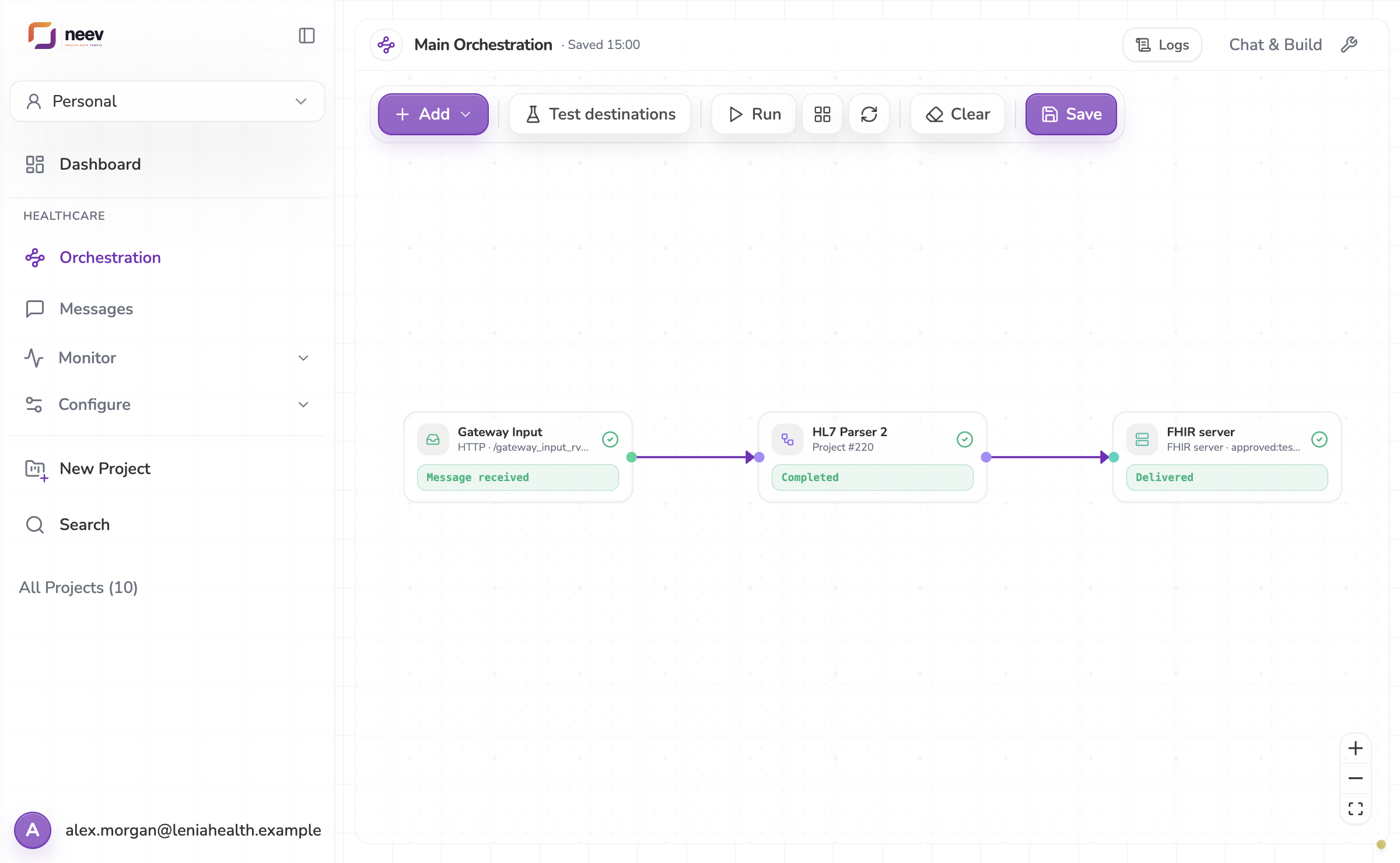This screenshot has width=1400, height=863.
Task: Click Gateway Input status check icon
Action: pos(610,439)
